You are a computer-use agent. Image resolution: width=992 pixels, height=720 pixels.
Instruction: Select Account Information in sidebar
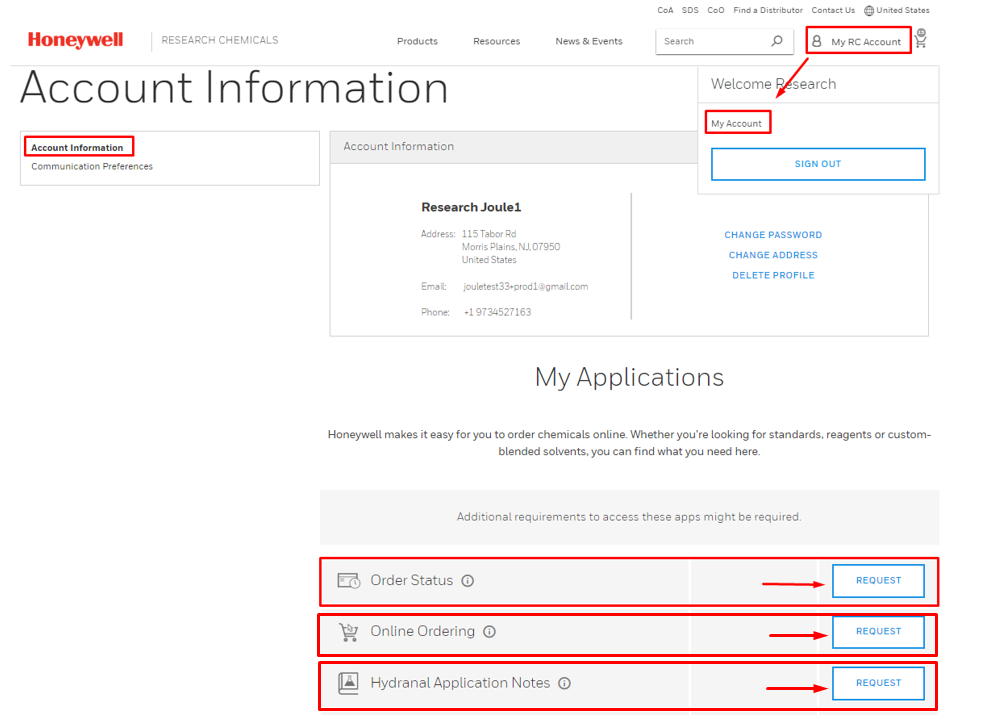(77, 148)
